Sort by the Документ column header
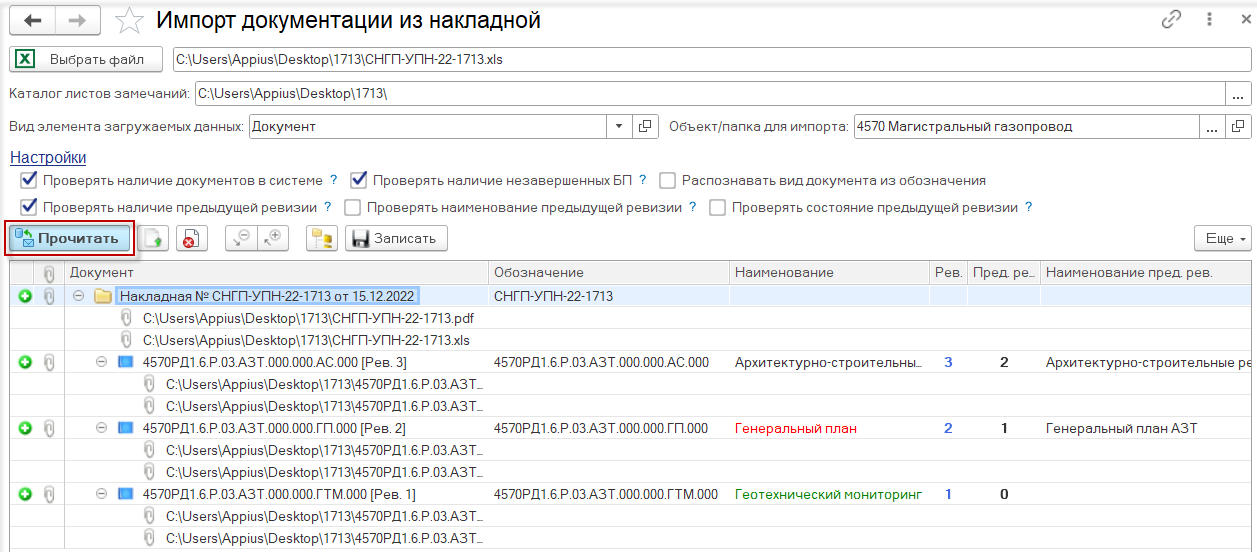 pyautogui.click(x=277, y=273)
